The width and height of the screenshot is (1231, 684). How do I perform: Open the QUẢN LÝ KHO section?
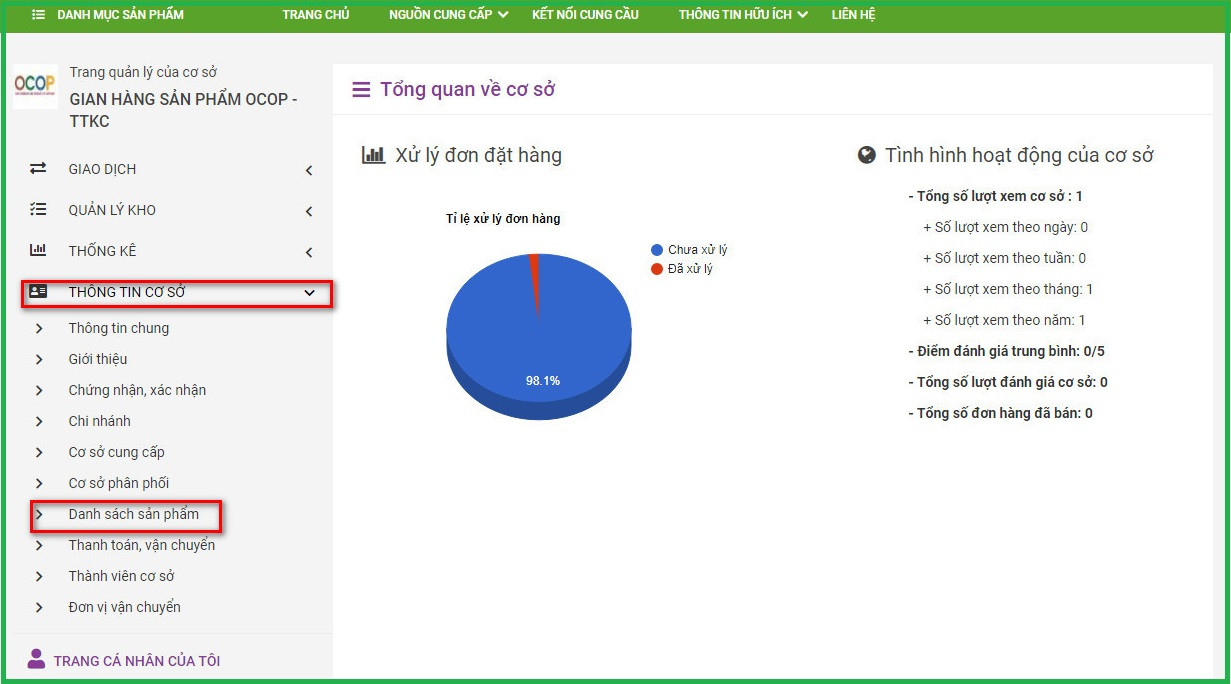point(112,210)
